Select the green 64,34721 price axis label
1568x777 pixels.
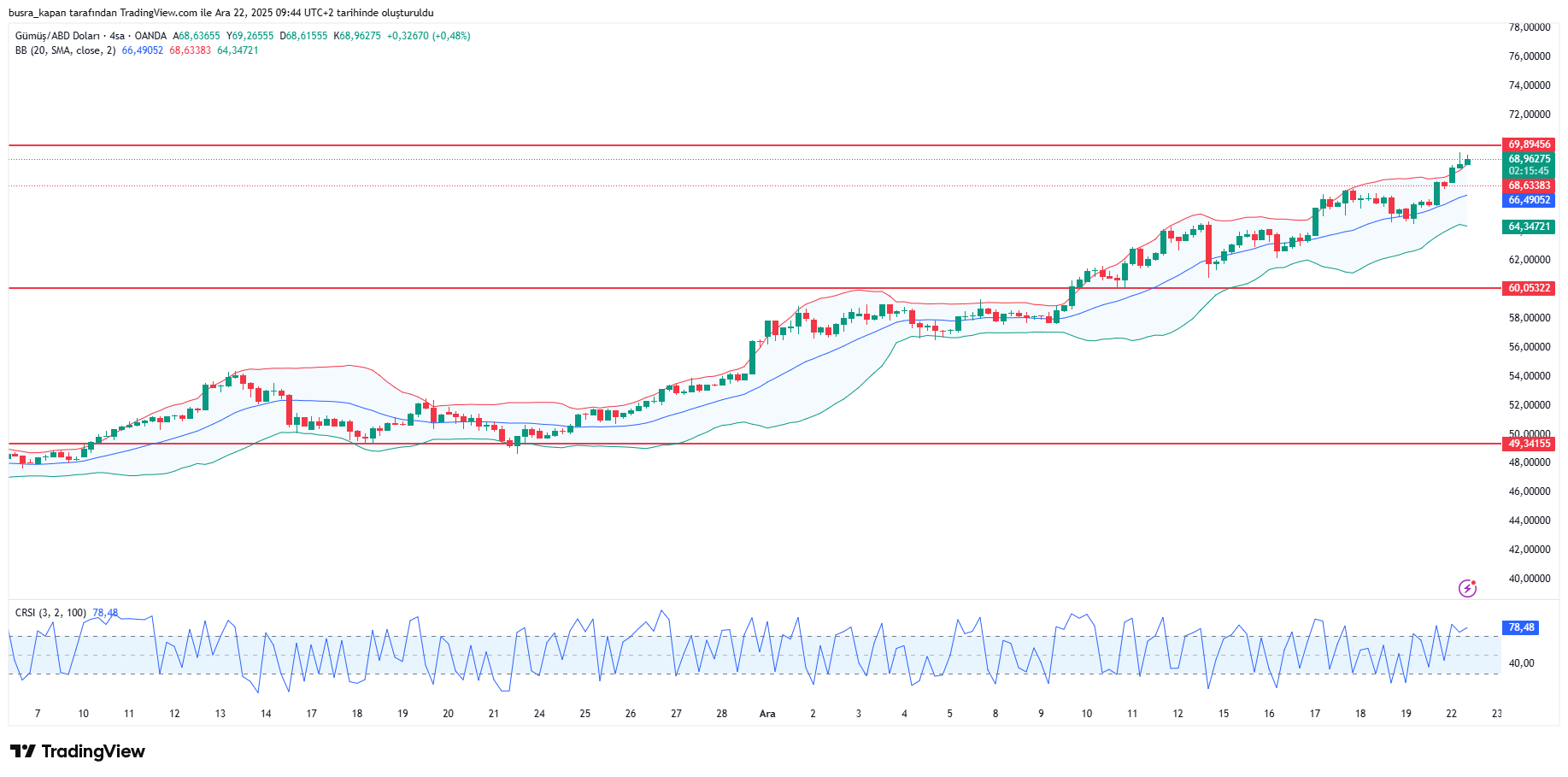pyautogui.click(x=1528, y=227)
